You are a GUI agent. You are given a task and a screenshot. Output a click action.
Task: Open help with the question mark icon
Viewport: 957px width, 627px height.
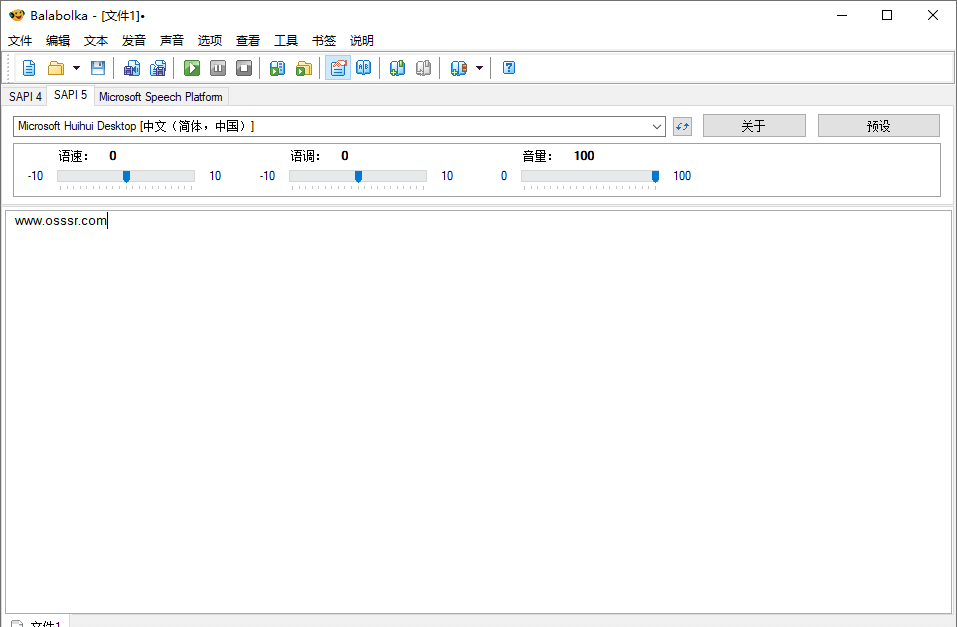(509, 68)
